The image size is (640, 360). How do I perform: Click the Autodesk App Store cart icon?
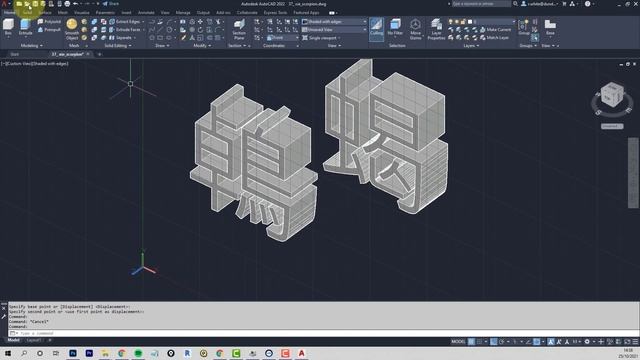coord(564,4)
